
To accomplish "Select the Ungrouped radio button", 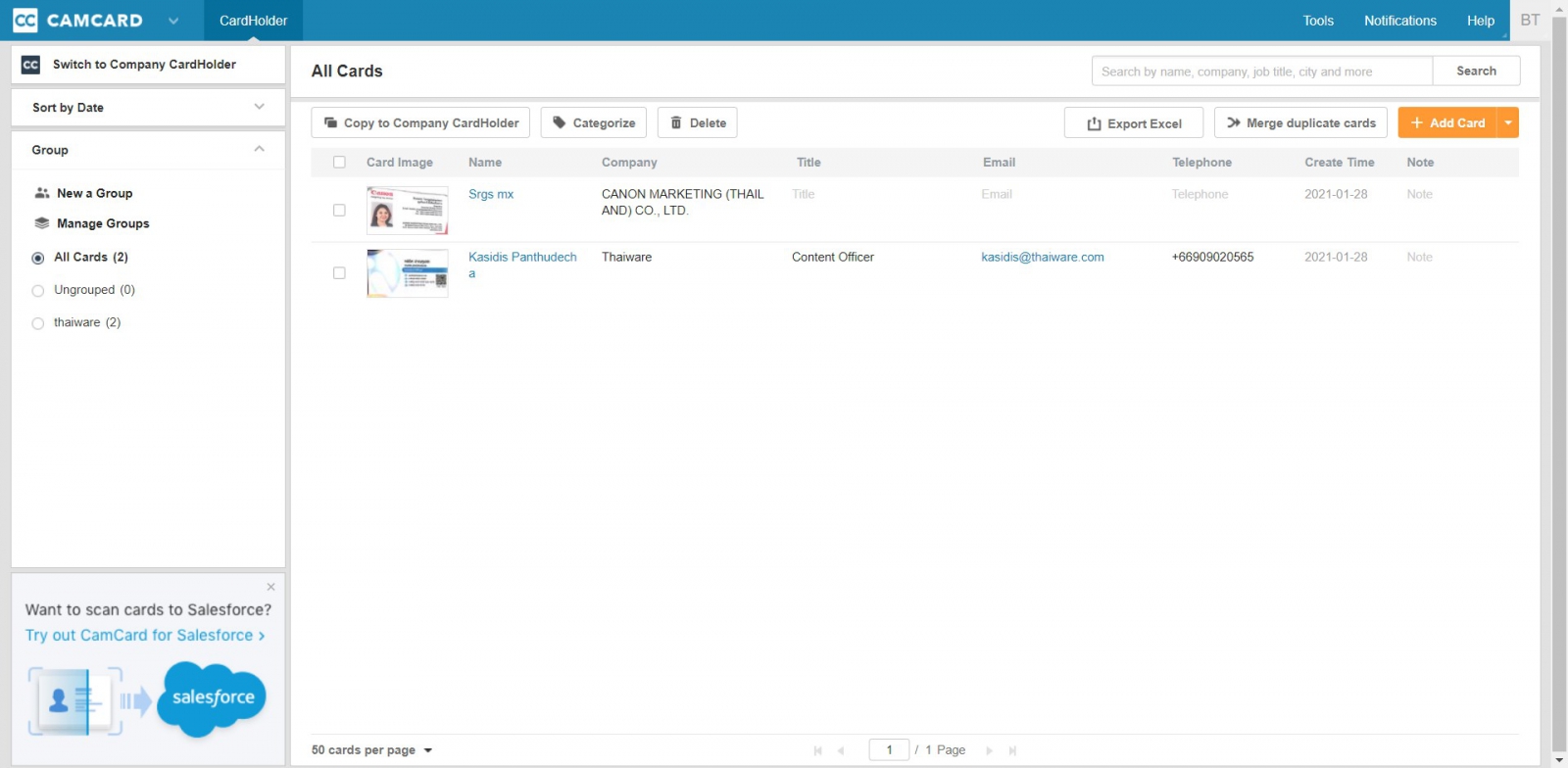I will [x=38, y=291].
